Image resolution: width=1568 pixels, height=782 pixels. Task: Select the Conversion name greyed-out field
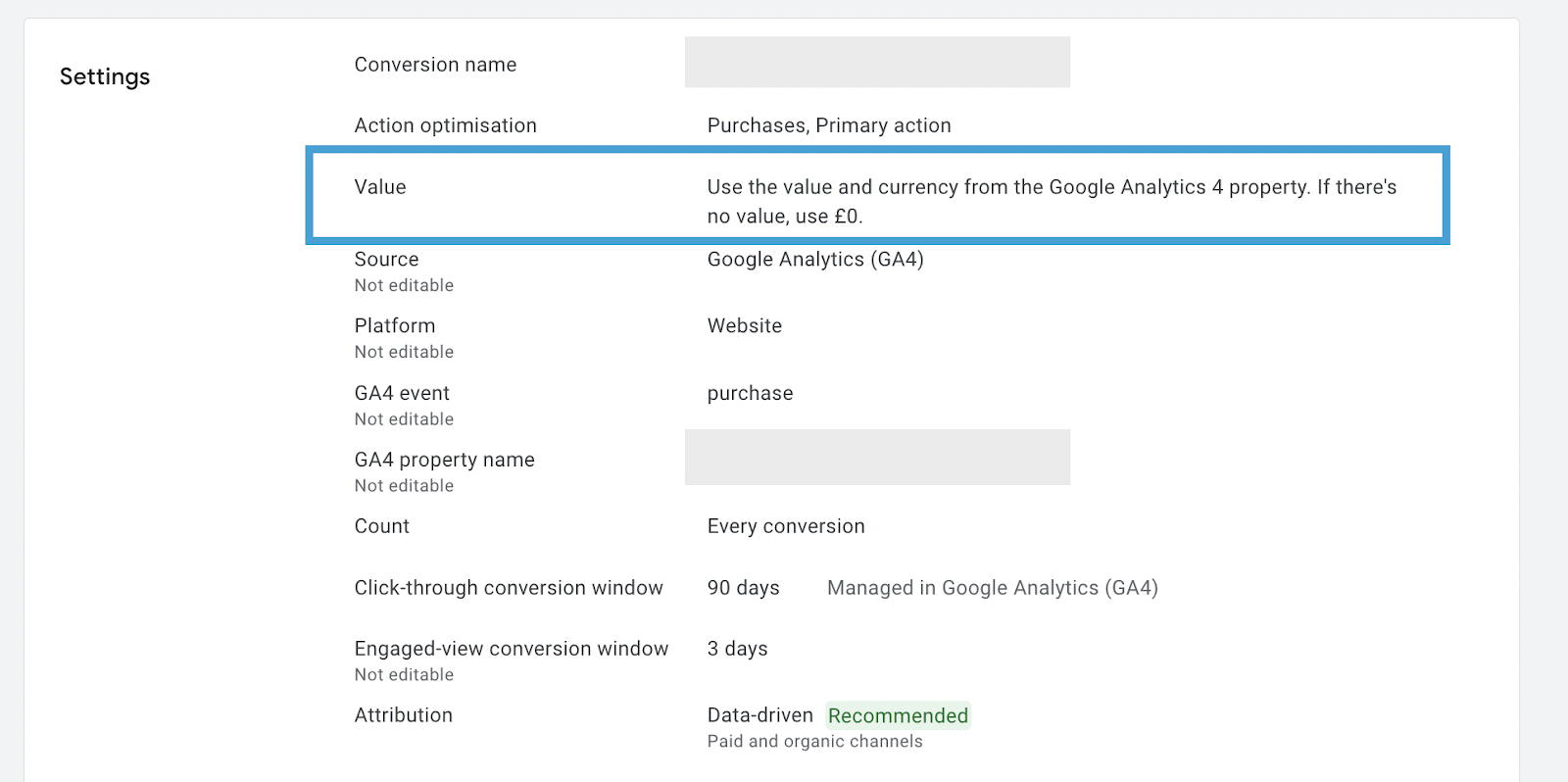(877, 63)
